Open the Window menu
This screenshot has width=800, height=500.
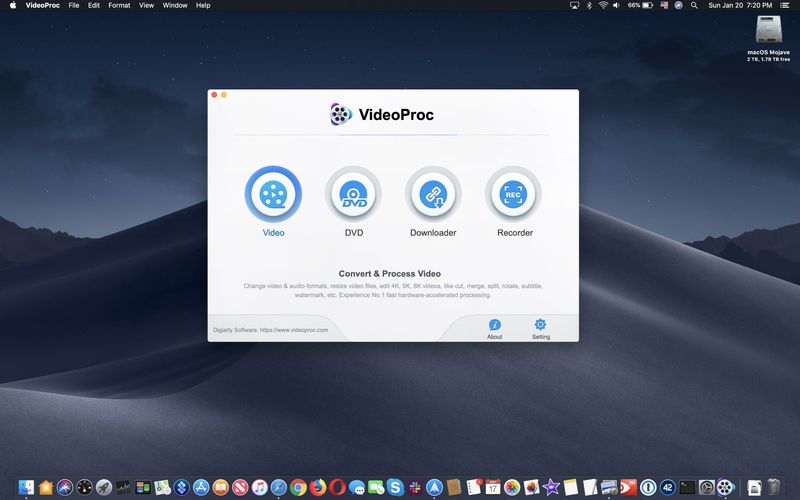coord(175,5)
